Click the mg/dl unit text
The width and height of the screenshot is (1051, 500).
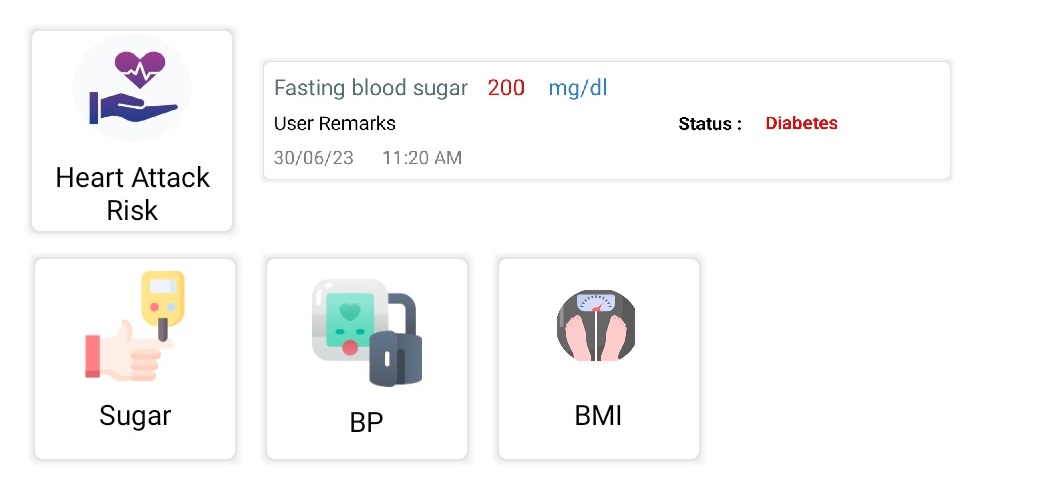(x=578, y=88)
